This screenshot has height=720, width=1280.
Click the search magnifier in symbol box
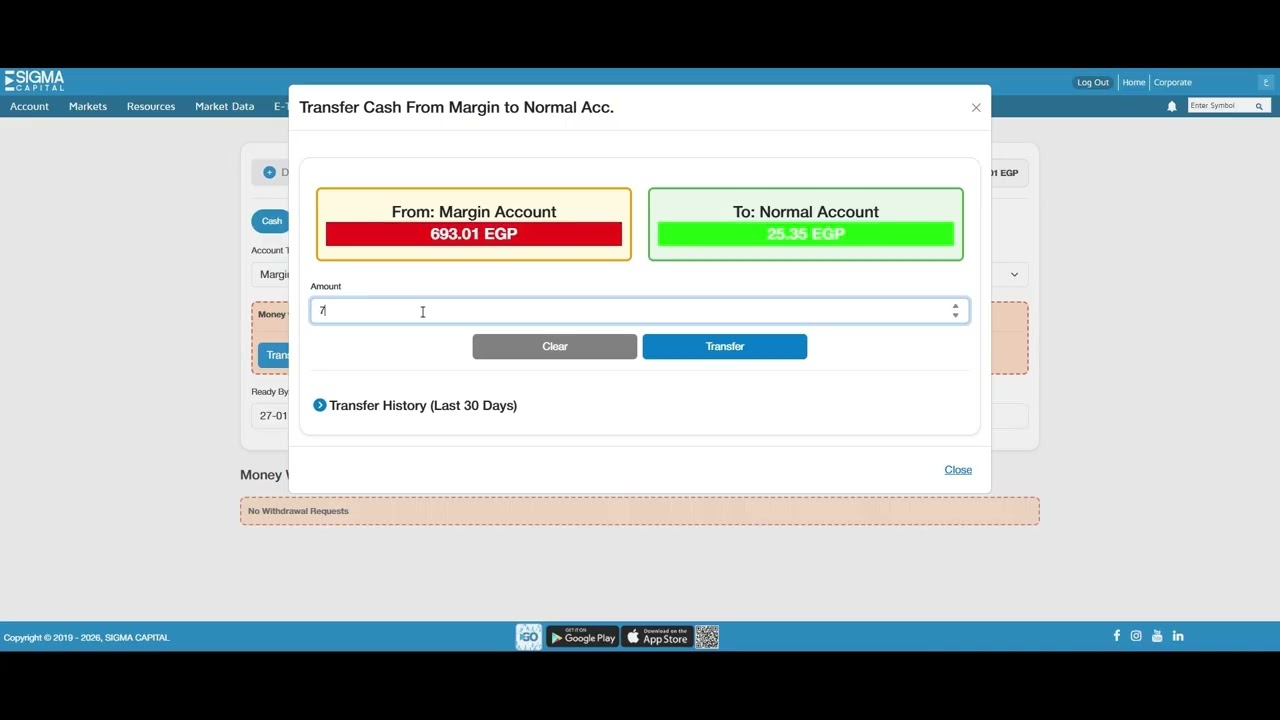1259,106
